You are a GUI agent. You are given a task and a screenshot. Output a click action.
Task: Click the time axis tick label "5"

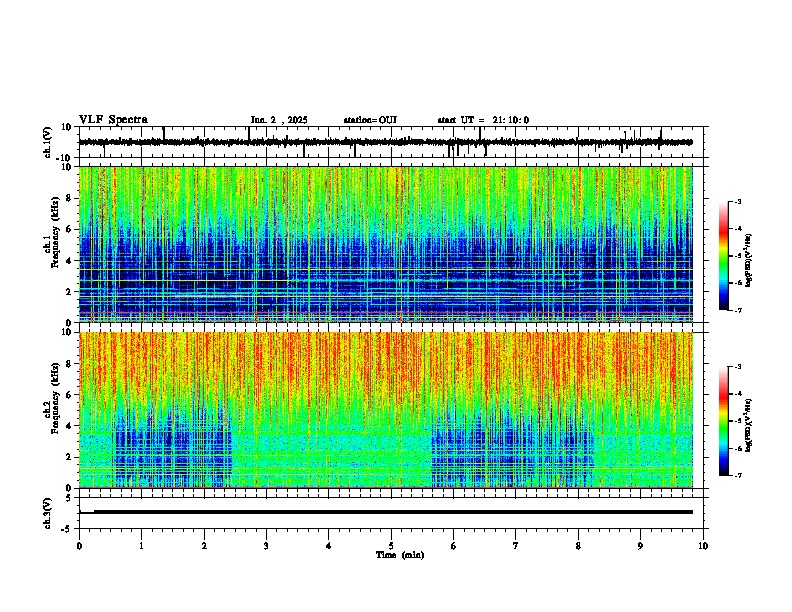pos(391,546)
